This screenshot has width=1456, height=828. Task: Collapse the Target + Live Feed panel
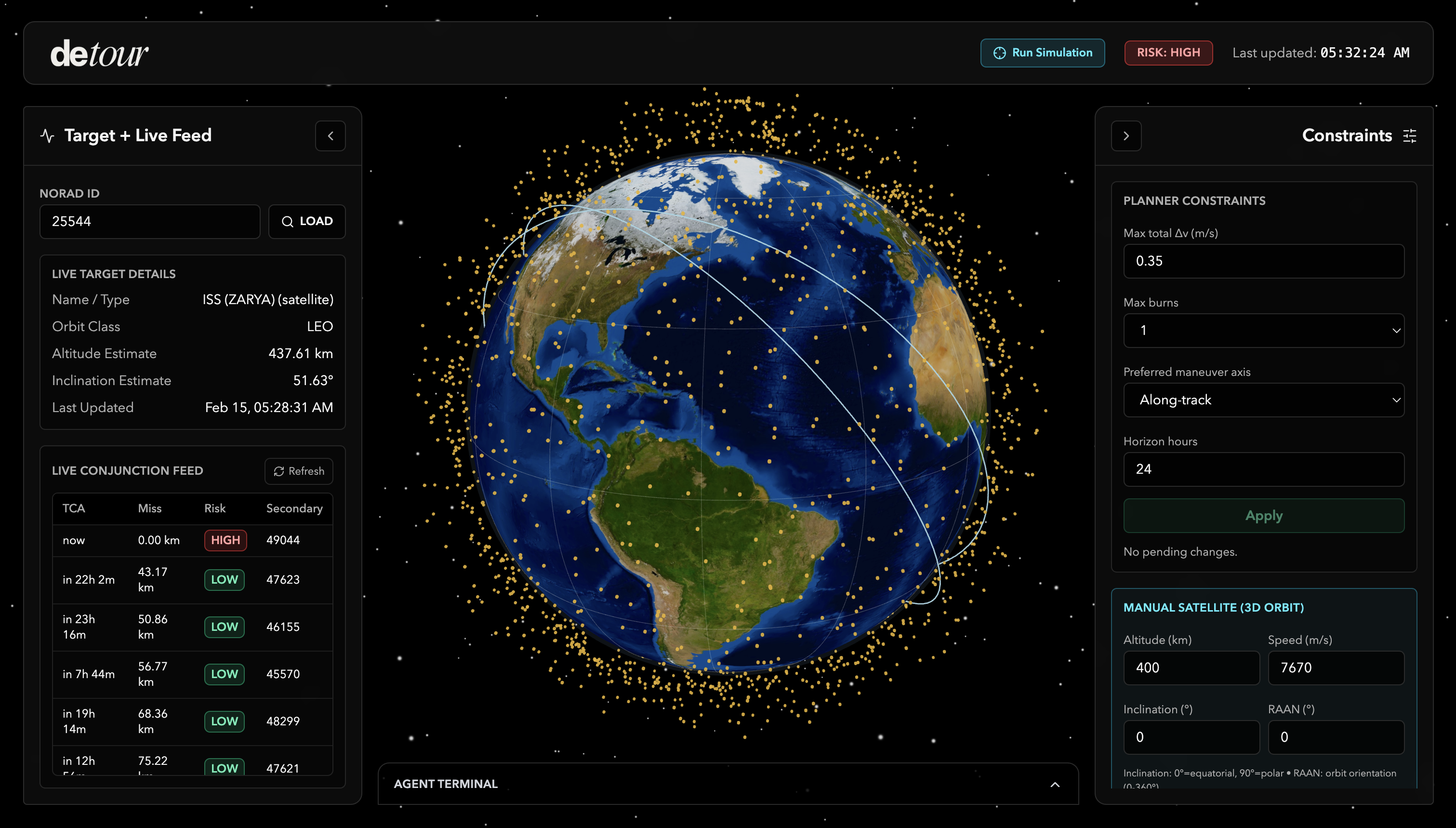pyautogui.click(x=330, y=136)
